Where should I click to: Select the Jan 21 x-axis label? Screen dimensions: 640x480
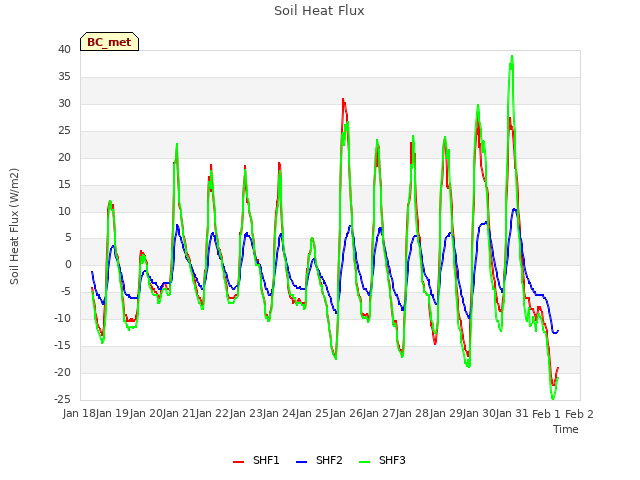click(x=179, y=413)
